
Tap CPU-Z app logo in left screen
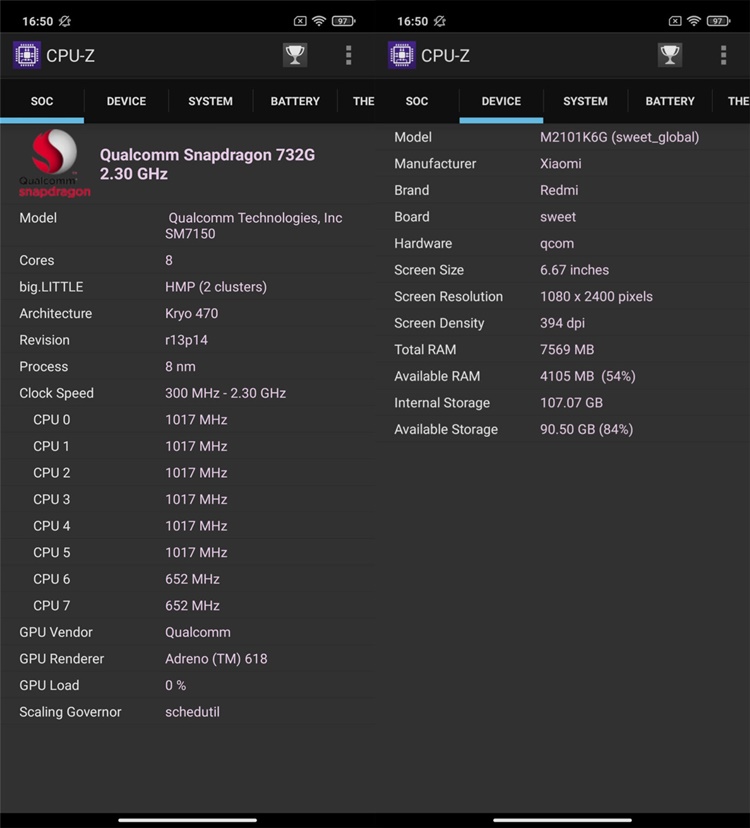[27, 55]
